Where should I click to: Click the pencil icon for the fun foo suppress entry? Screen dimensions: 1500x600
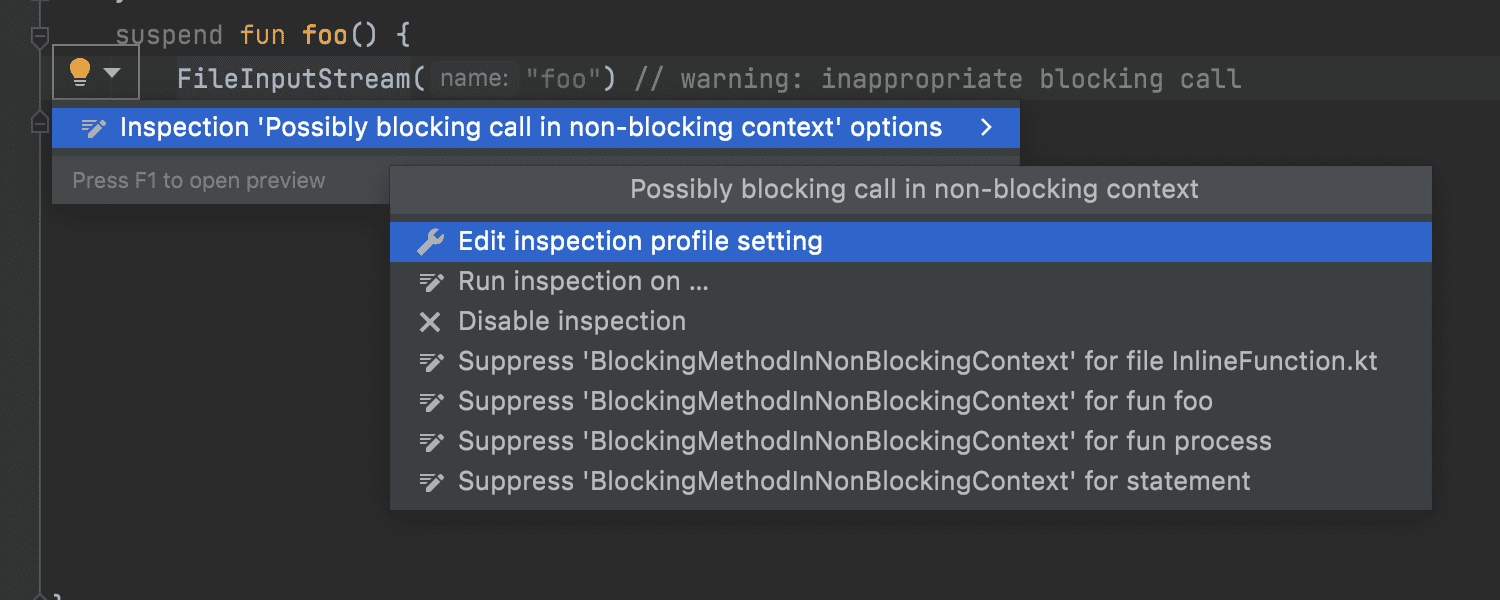click(x=430, y=402)
